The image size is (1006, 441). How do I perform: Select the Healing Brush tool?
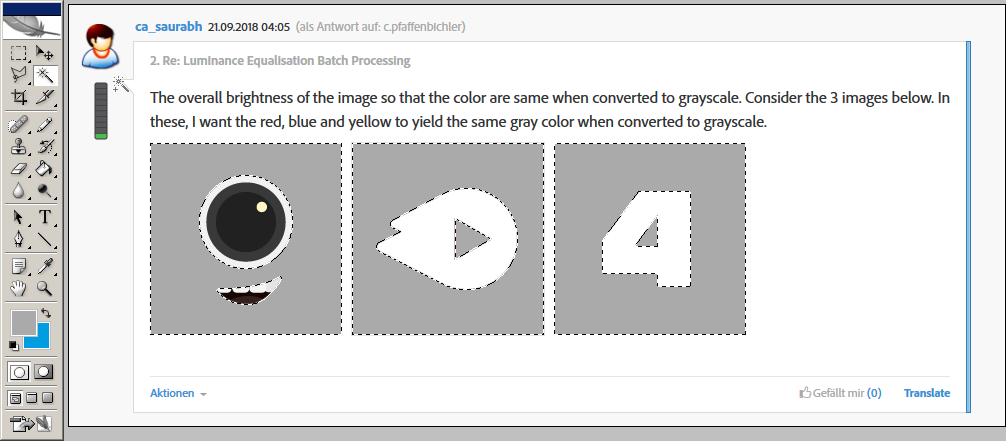click(19, 125)
